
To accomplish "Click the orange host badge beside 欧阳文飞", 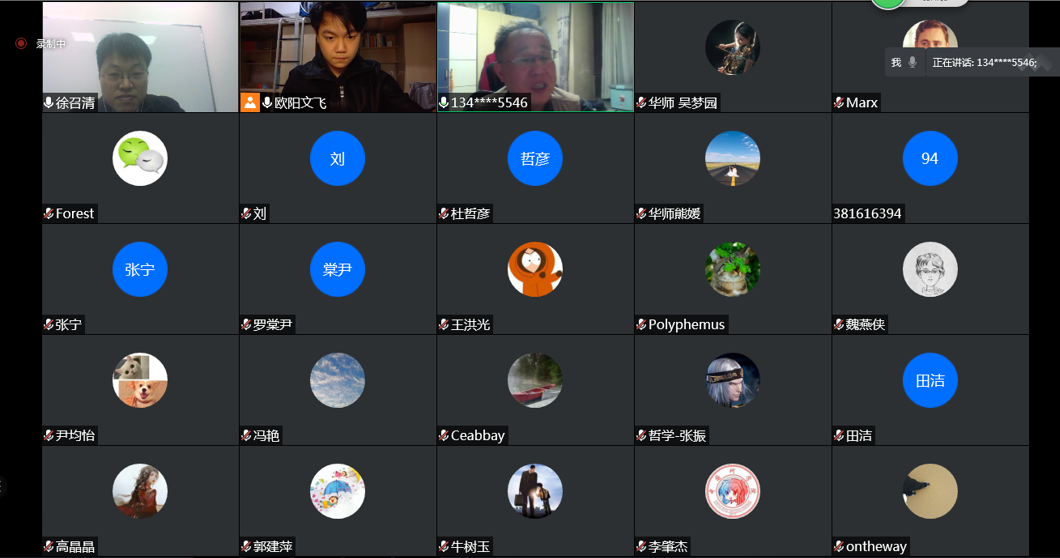I will pos(250,103).
